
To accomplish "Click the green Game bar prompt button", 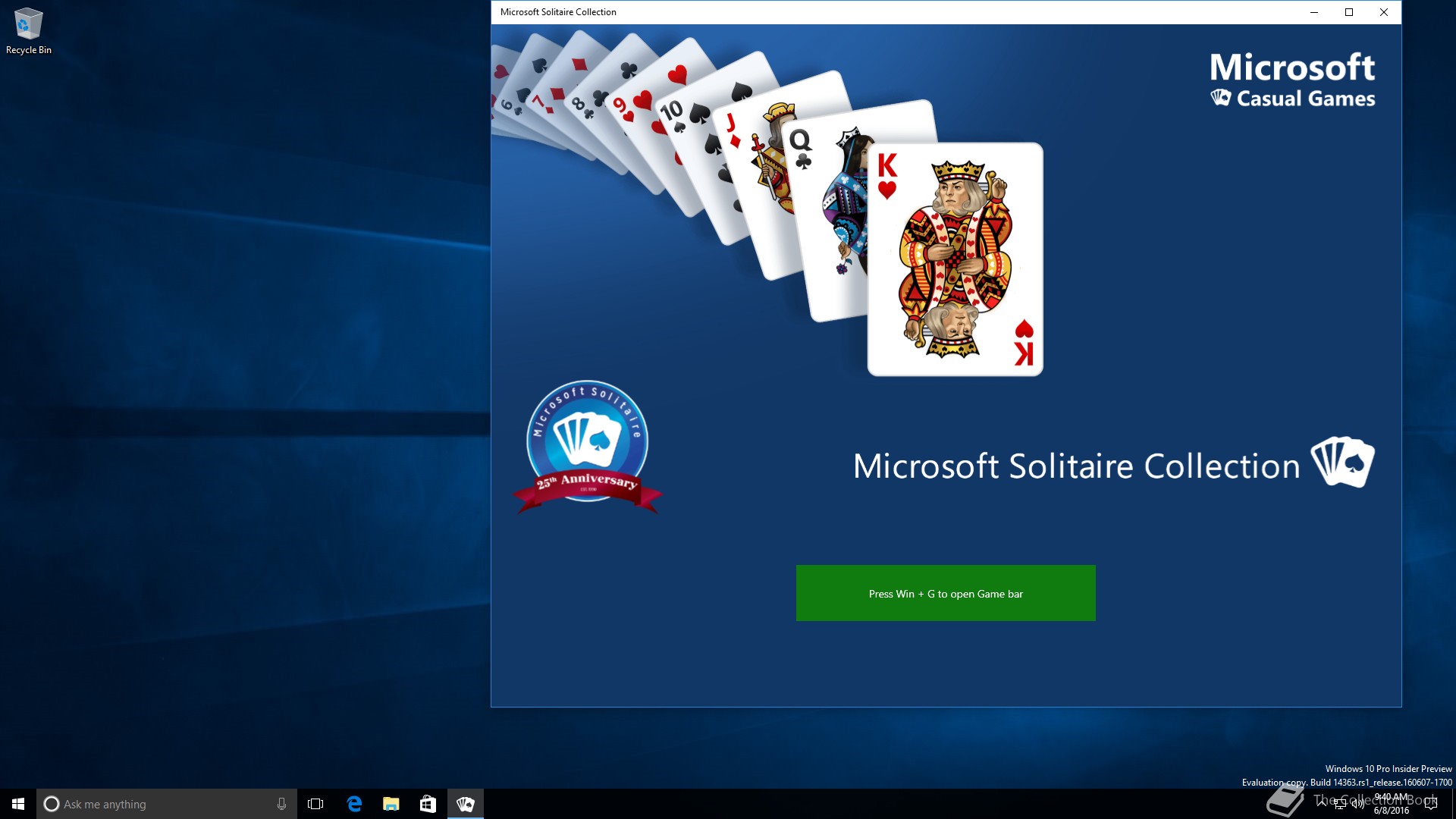I will pos(946,593).
